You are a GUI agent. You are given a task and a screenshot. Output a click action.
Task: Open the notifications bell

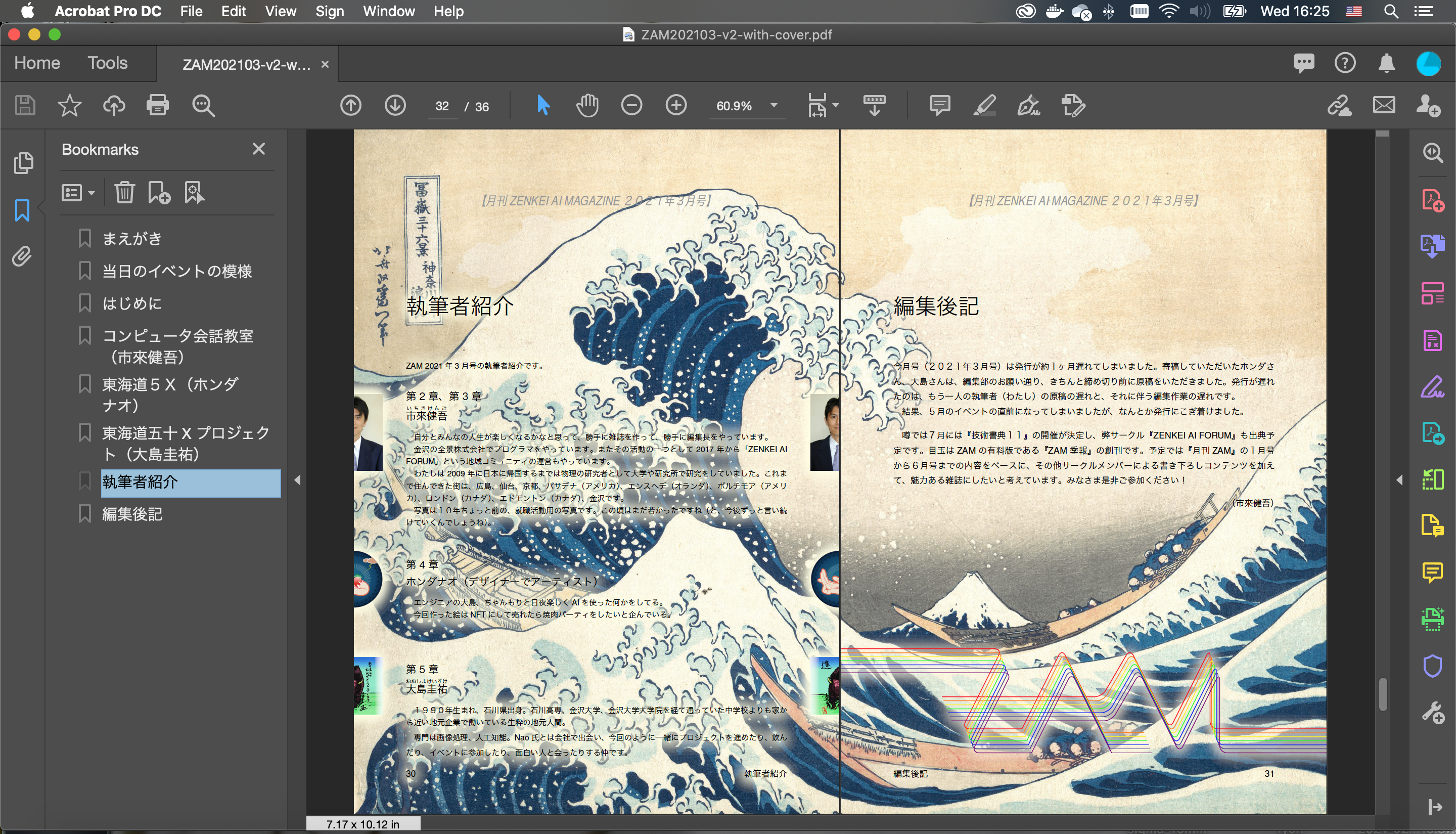pyautogui.click(x=1387, y=63)
